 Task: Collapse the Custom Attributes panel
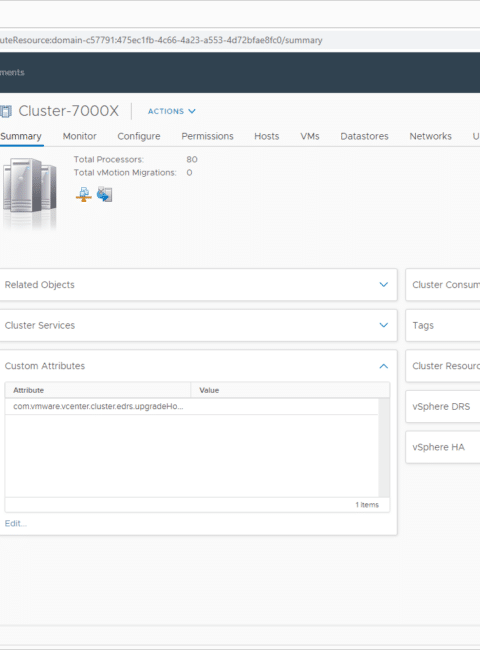pos(384,366)
